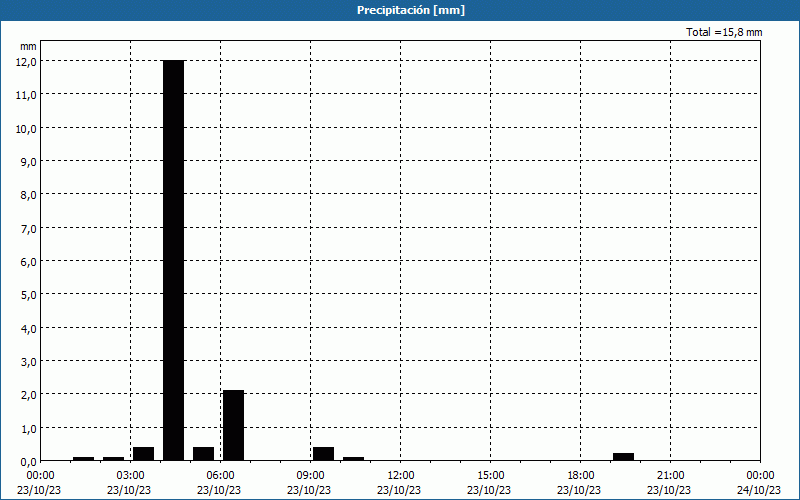Click the 09:00 time label
800x500 pixels.
click(310, 476)
